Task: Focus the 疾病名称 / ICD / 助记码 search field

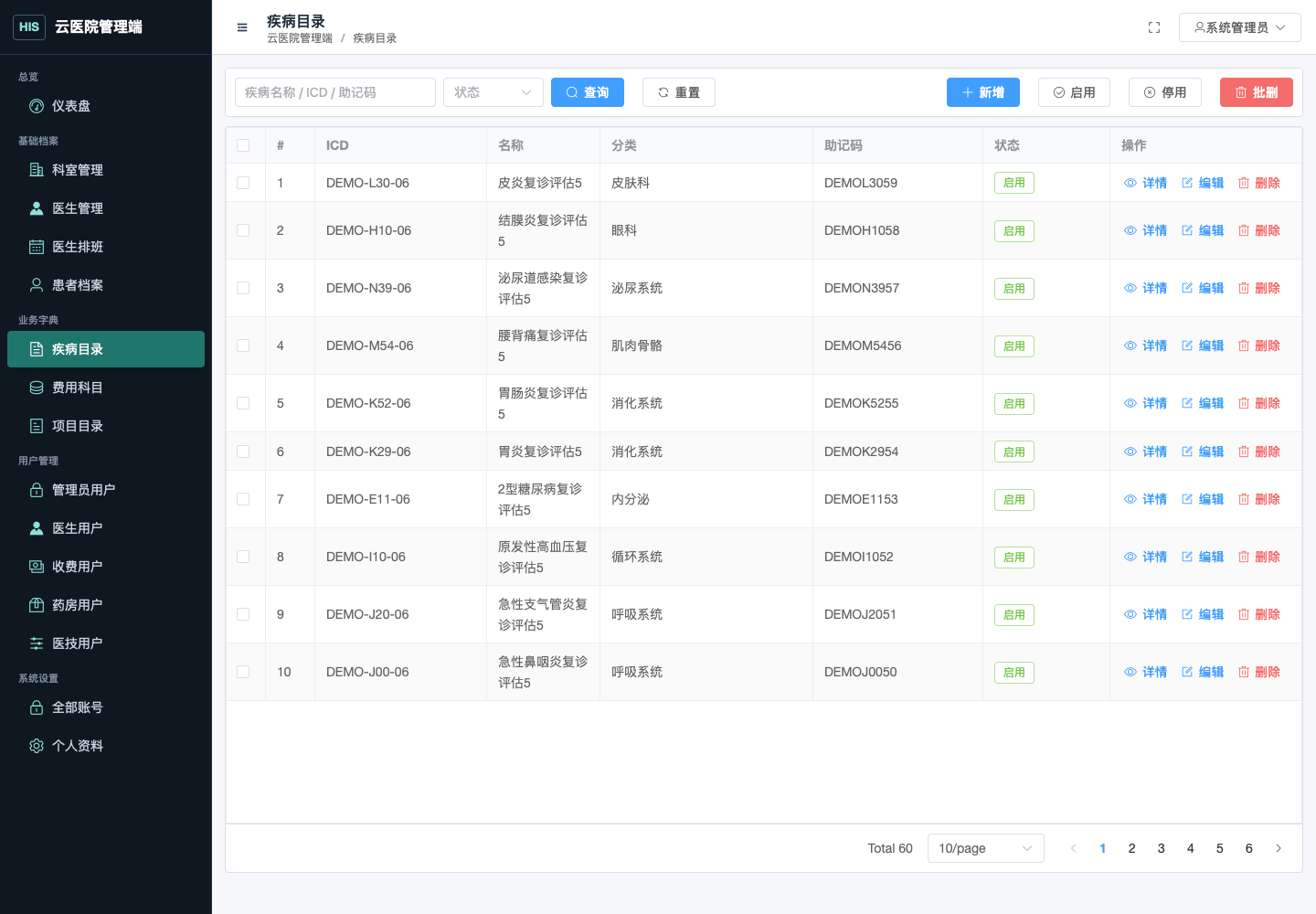Action: pos(335,92)
